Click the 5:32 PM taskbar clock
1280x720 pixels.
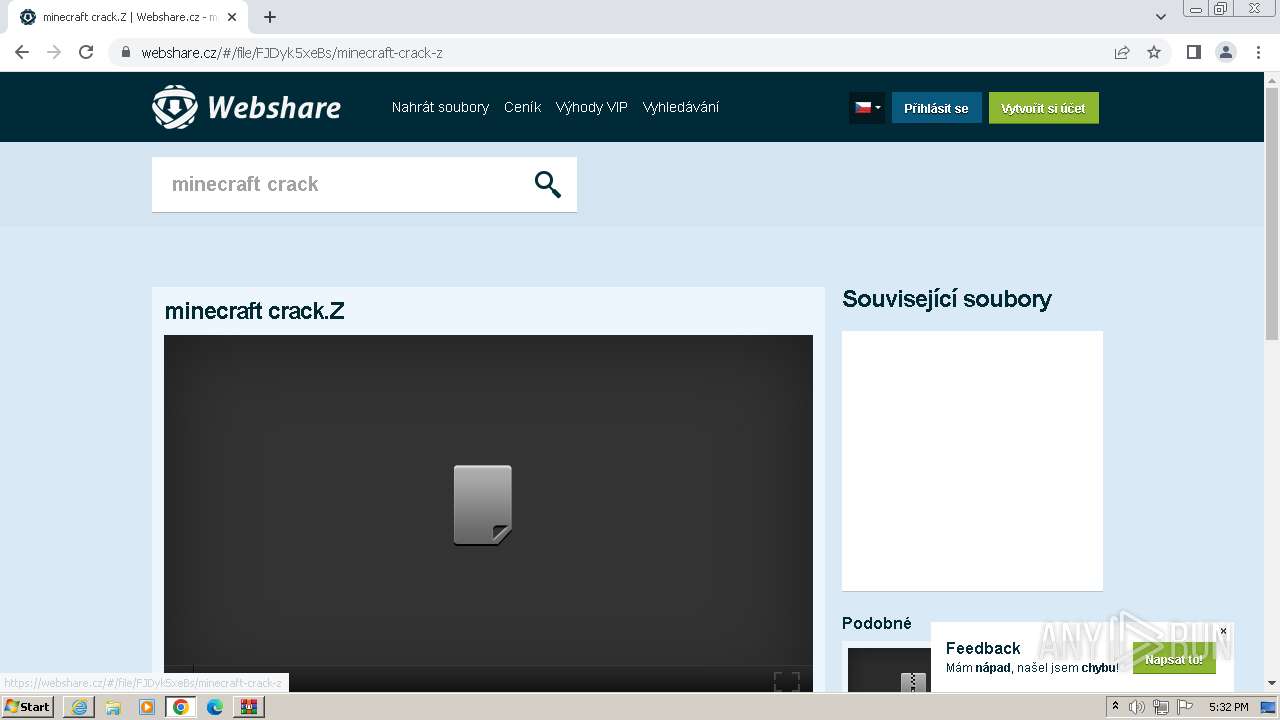pos(1229,707)
